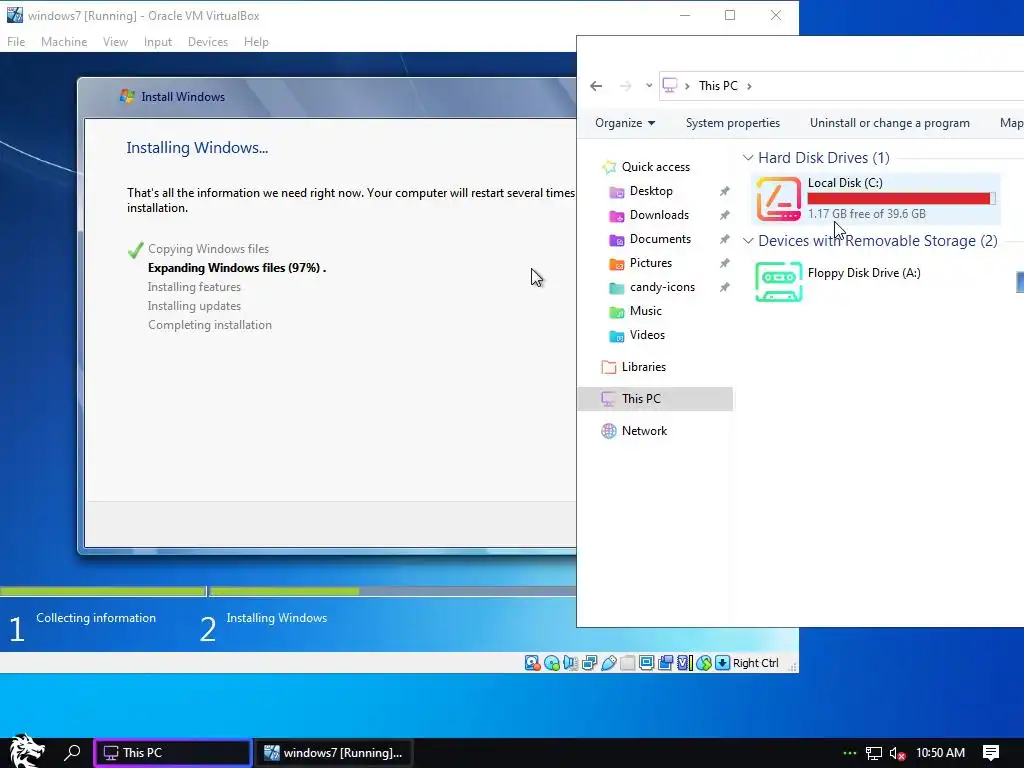Expand the chevron after This PC in address bar
The width and height of the screenshot is (1024, 768).
(749, 86)
